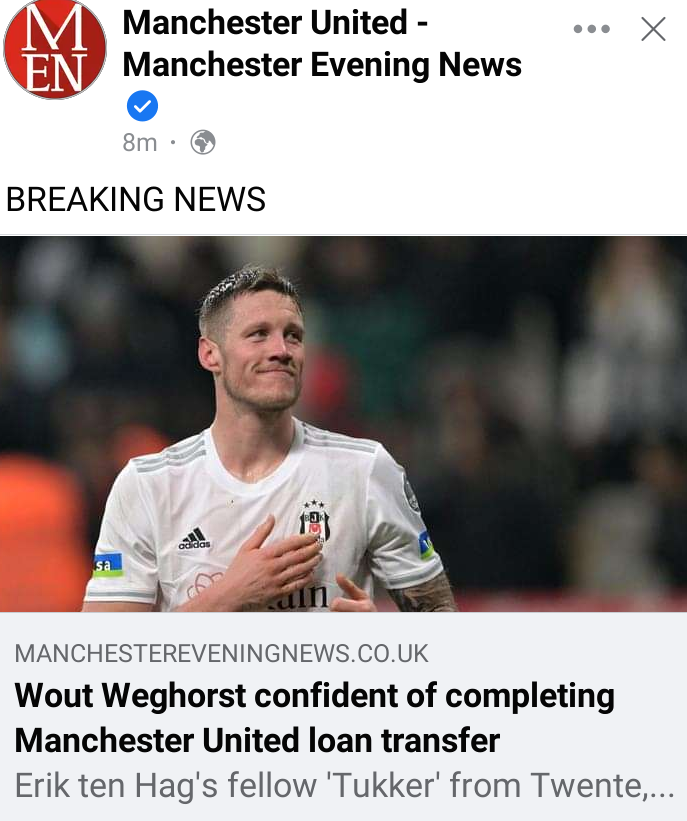Viewport: 687px width, 821px height.
Task: Click the 'Manchester Evening News' title line
Action: pyautogui.click(x=322, y=65)
